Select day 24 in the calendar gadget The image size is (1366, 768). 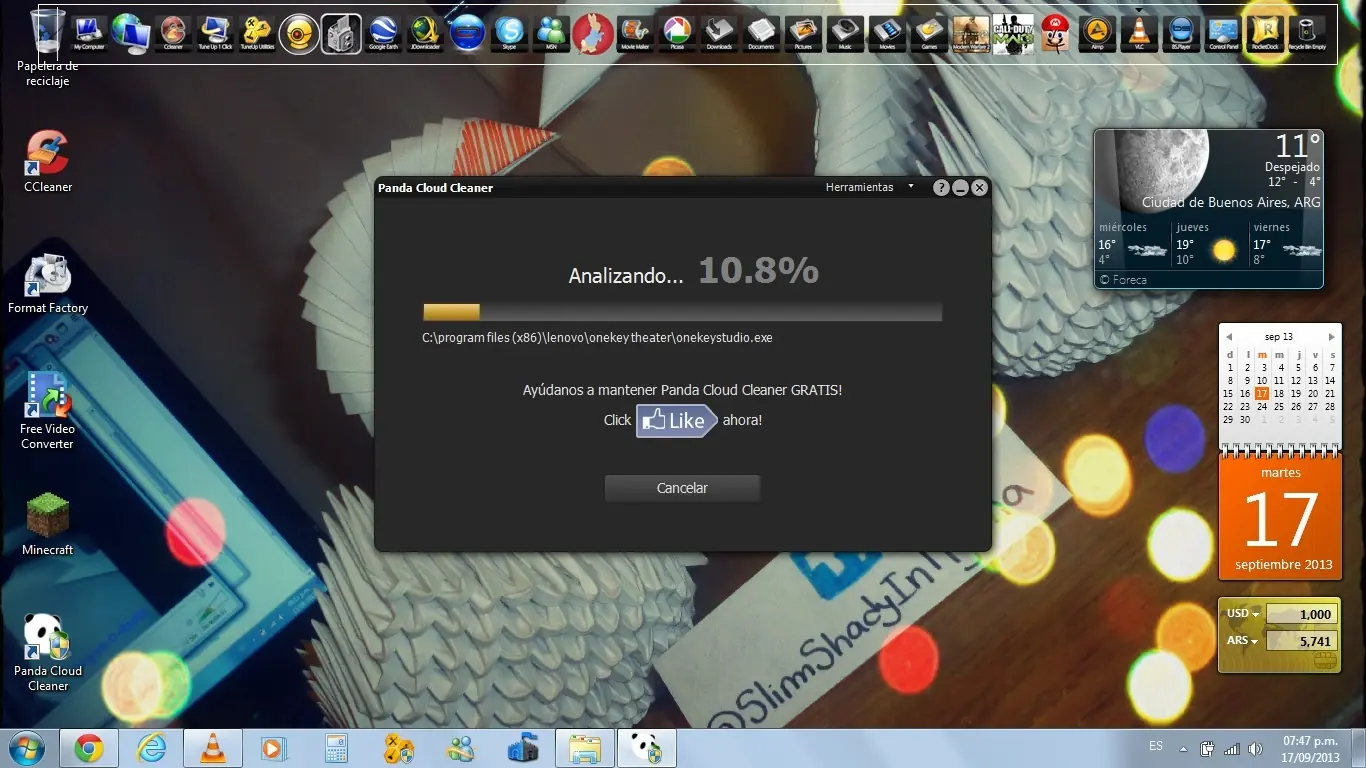(x=1262, y=407)
